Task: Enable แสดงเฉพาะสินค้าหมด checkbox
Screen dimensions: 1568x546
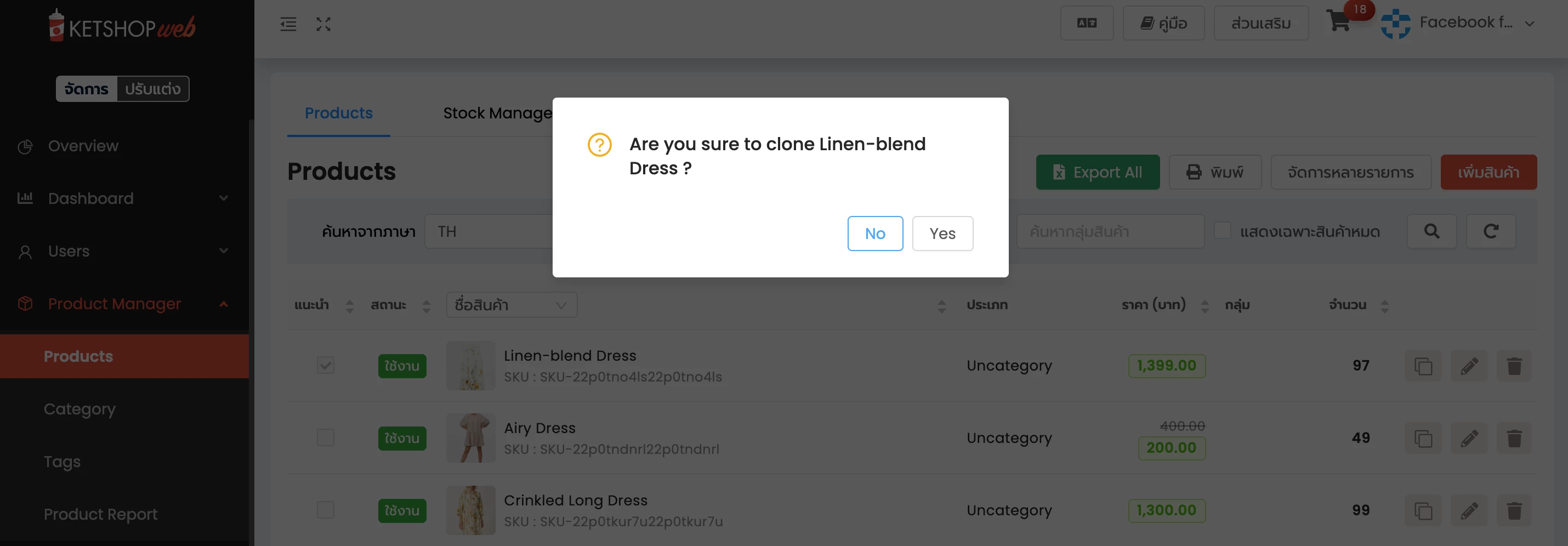Action: [x=1222, y=231]
